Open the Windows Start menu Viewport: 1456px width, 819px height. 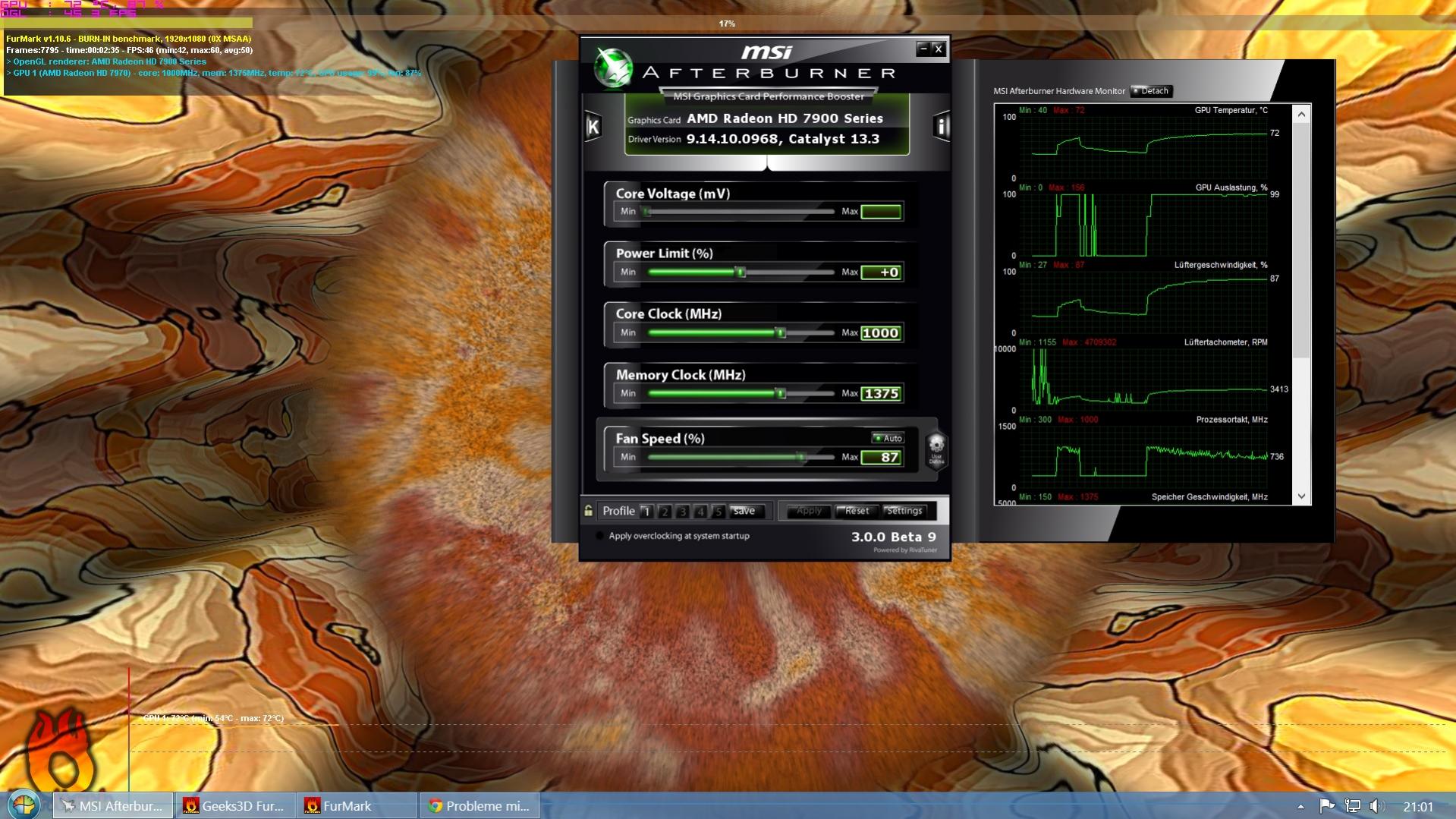point(24,805)
